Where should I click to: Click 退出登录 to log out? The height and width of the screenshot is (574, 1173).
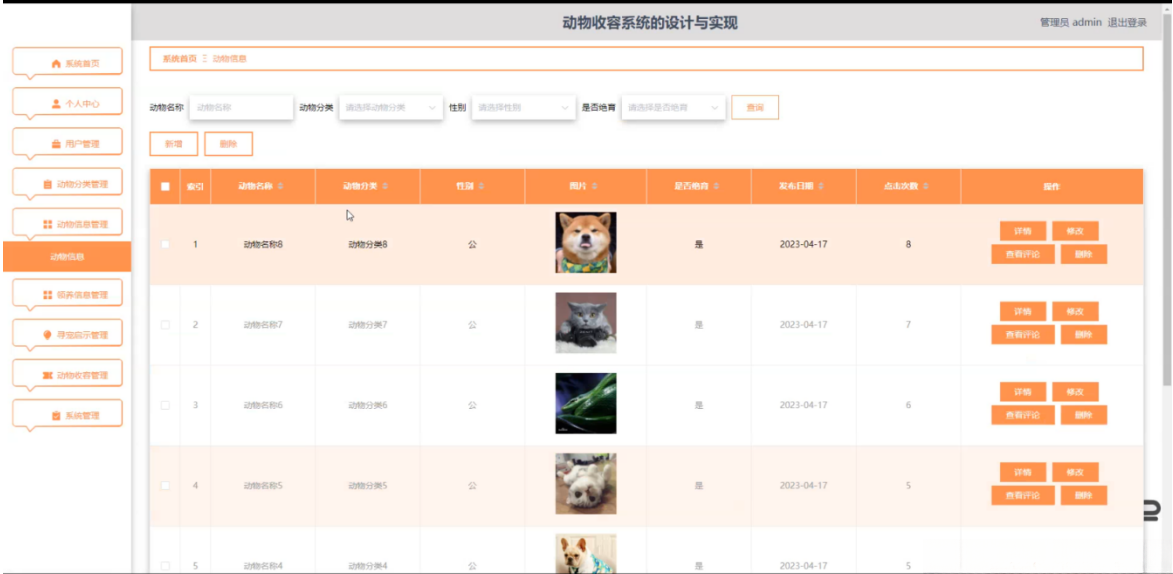tap(1127, 22)
